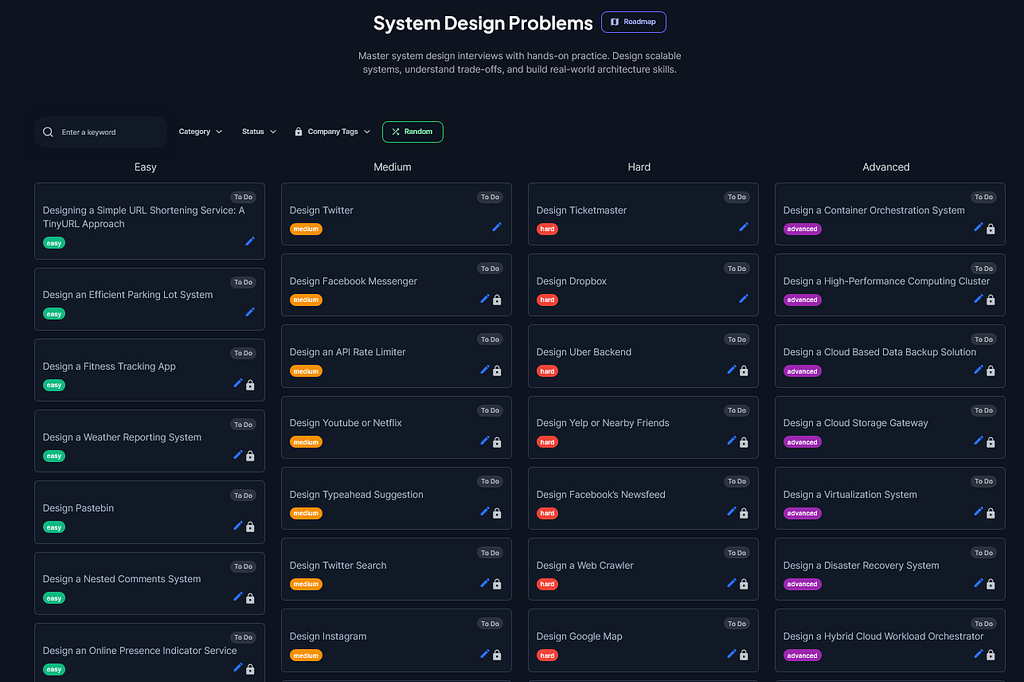The width and height of the screenshot is (1024, 682).
Task: Click medium tag on Facebook Messenger card
Action: click(306, 300)
